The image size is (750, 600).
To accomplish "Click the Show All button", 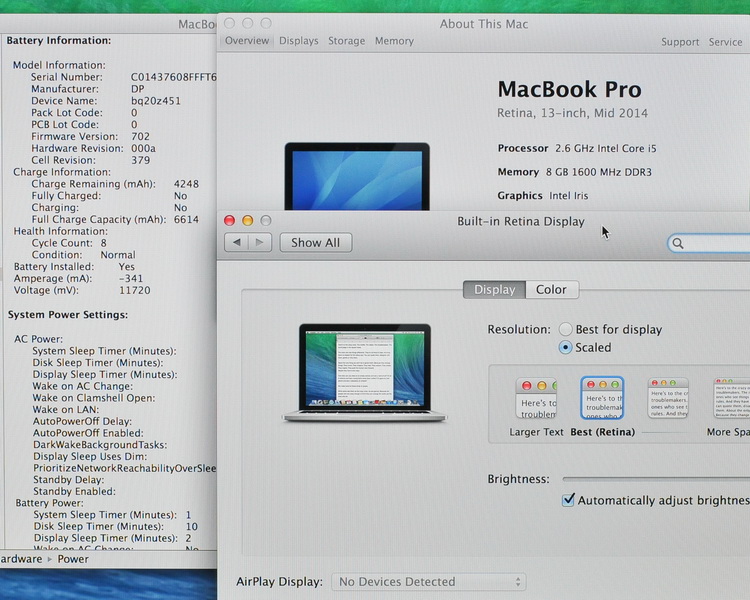I will [316, 243].
